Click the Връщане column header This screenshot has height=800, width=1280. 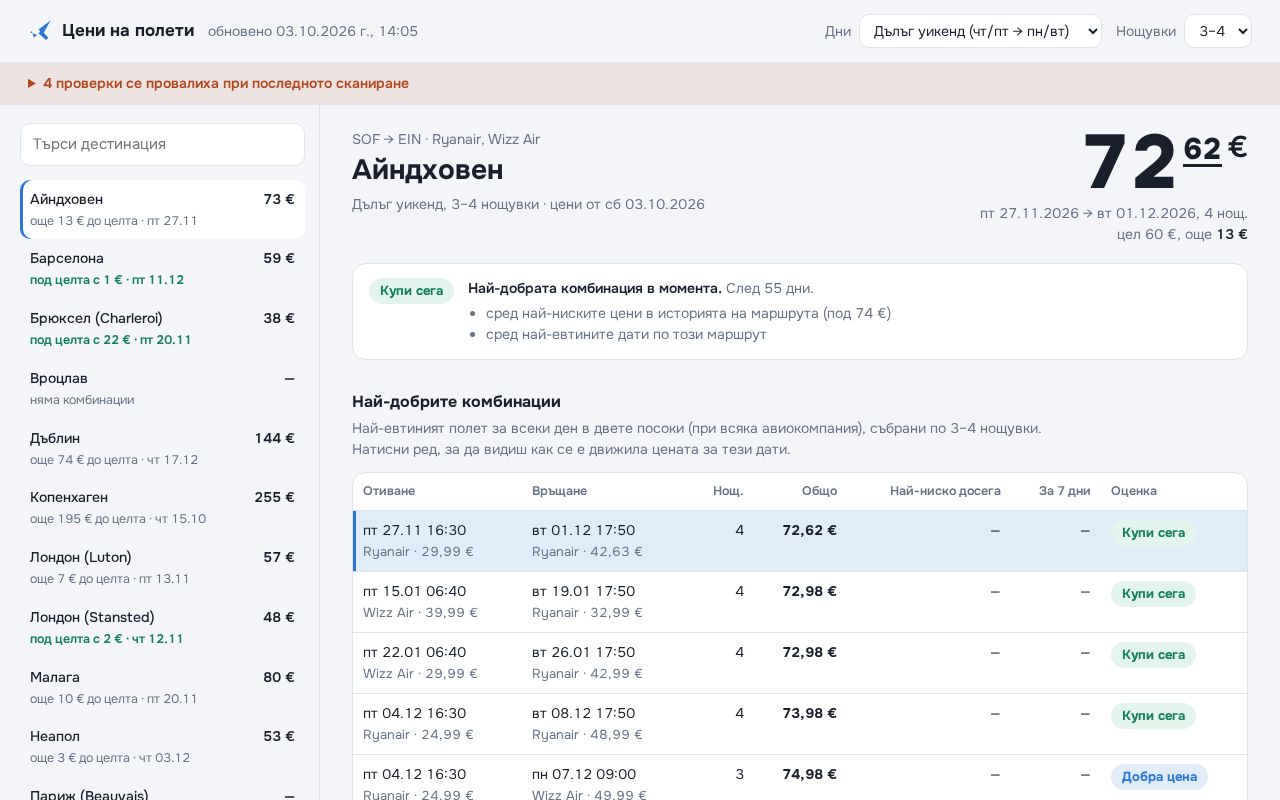point(559,491)
